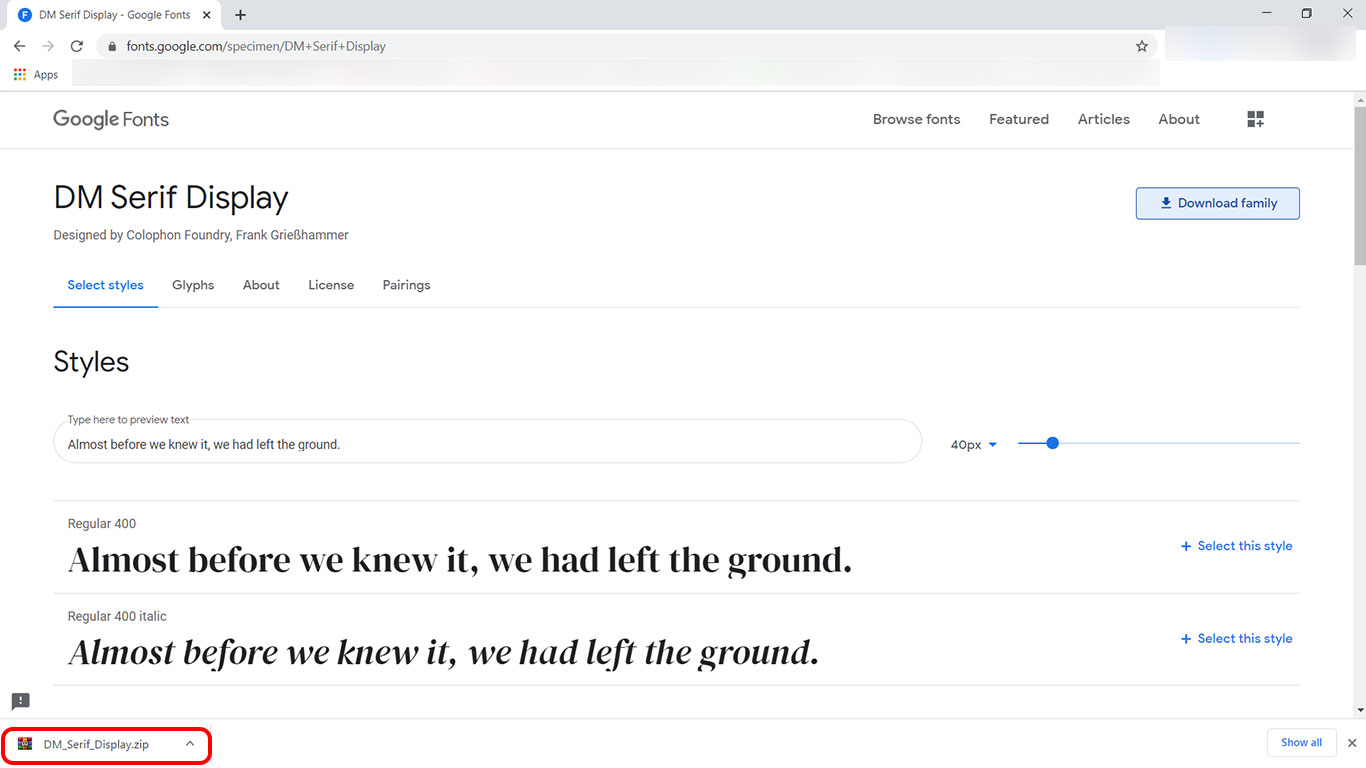1366x768 pixels.
Task: Bookmark this page with the star icon
Action: pyautogui.click(x=1142, y=46)
